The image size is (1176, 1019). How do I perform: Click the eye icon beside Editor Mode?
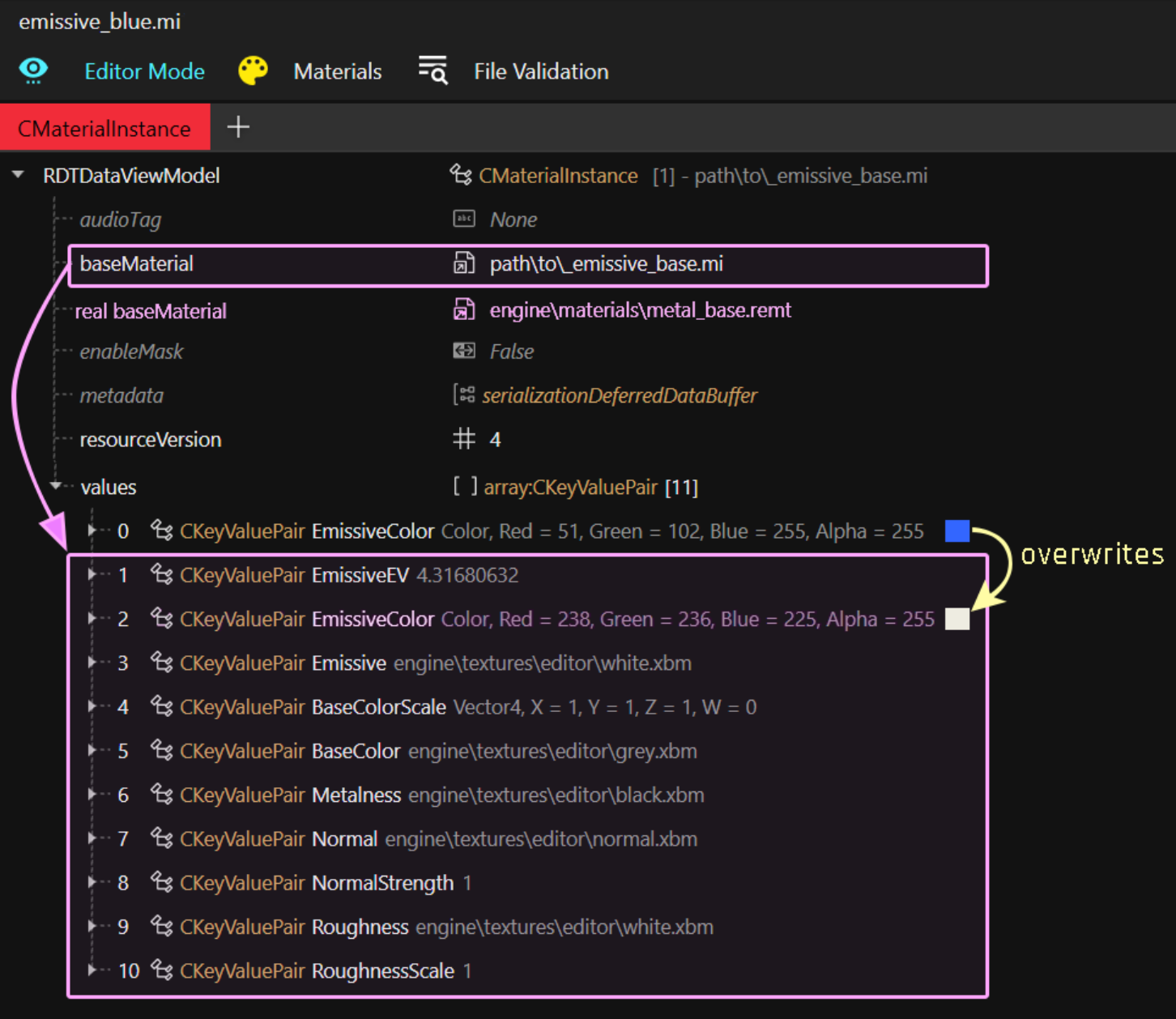33,71
